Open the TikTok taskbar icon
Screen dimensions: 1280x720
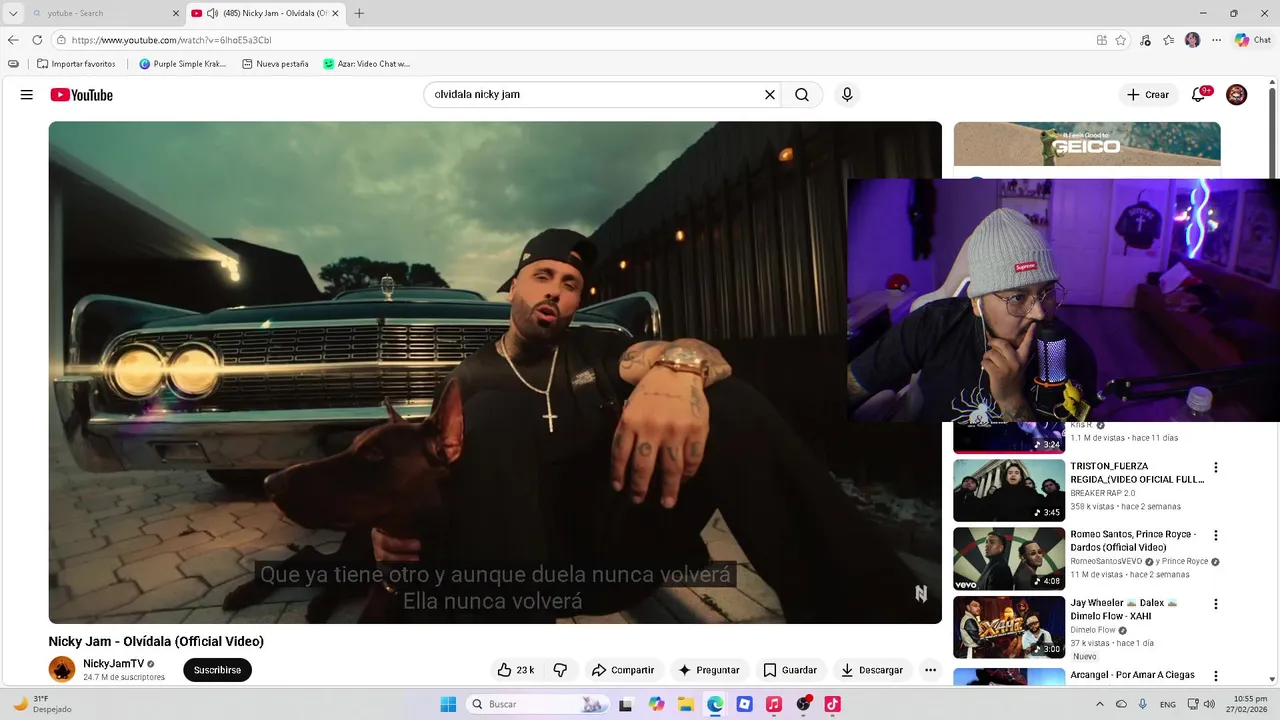click(x=832, y=704)
